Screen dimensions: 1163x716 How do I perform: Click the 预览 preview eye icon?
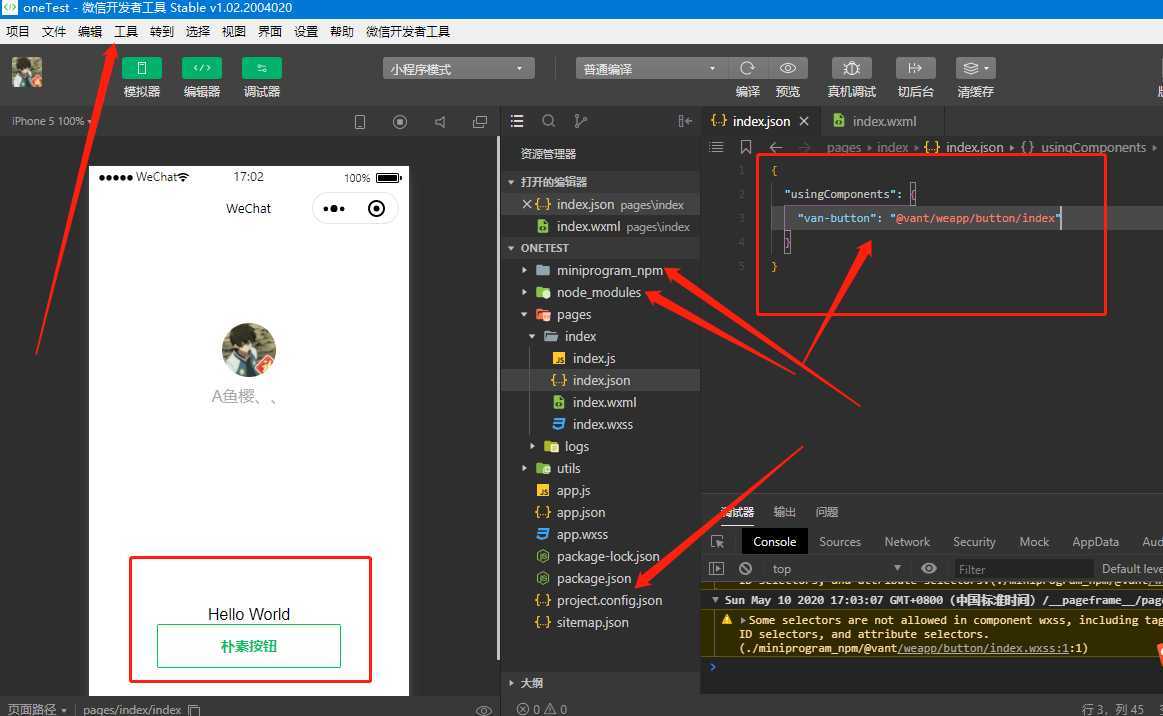click(x=788, y=68)
